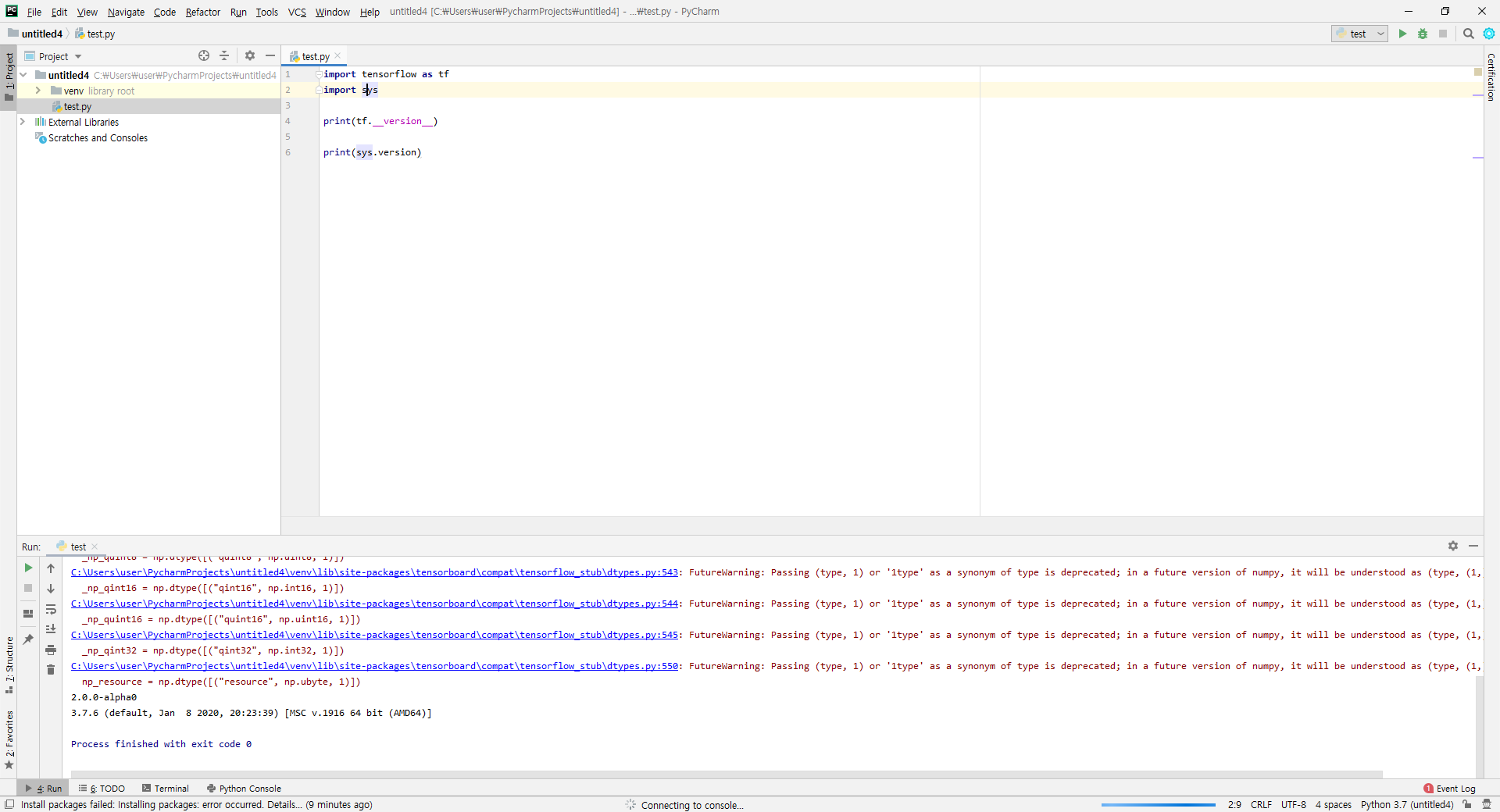This screenshot has width=1500, height=812.
Task: Rerun test in Run panel
Action: [28, 568]
